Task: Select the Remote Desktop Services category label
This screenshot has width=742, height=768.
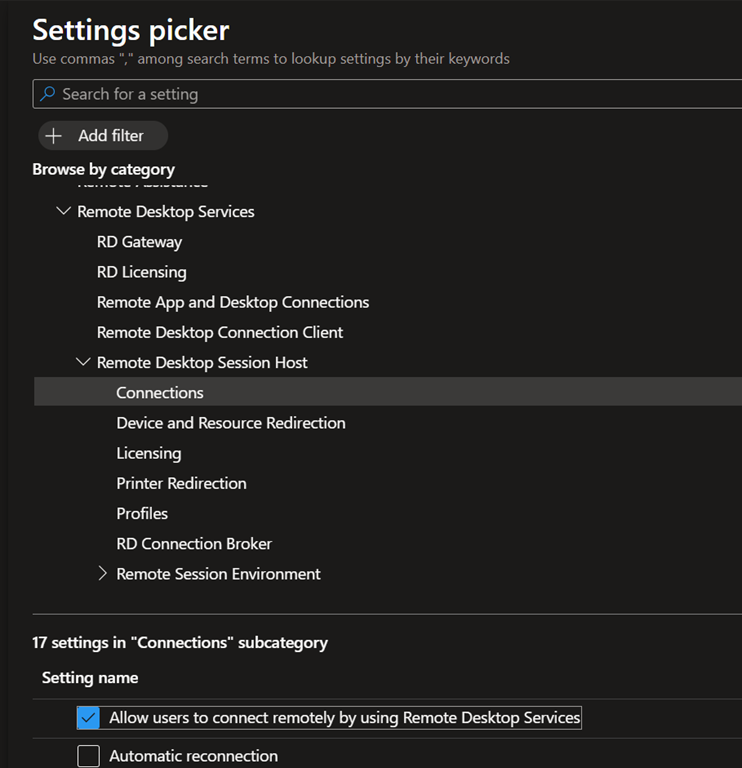Action: (x=166, y=212)
